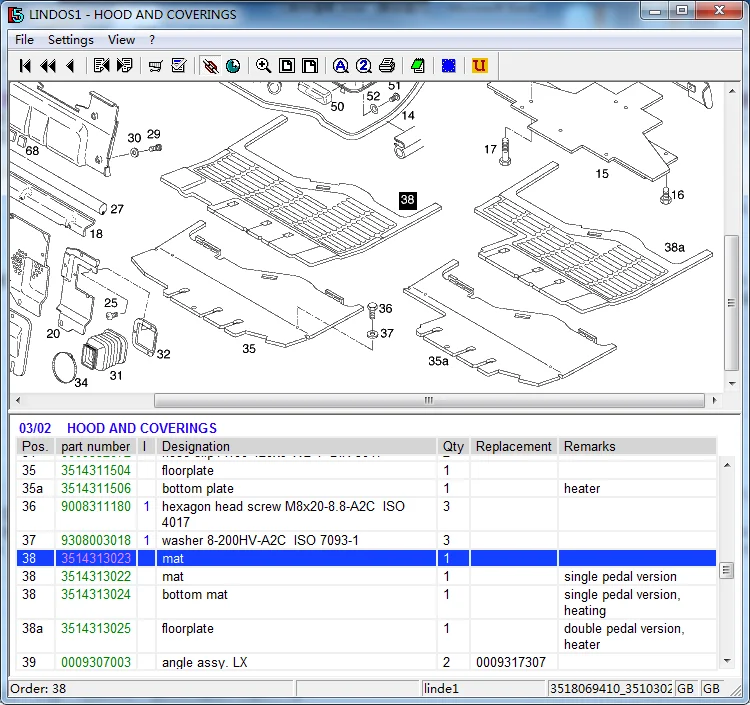
Task: Click the fast rewind double-arrow icon
Action: point(47,66)
